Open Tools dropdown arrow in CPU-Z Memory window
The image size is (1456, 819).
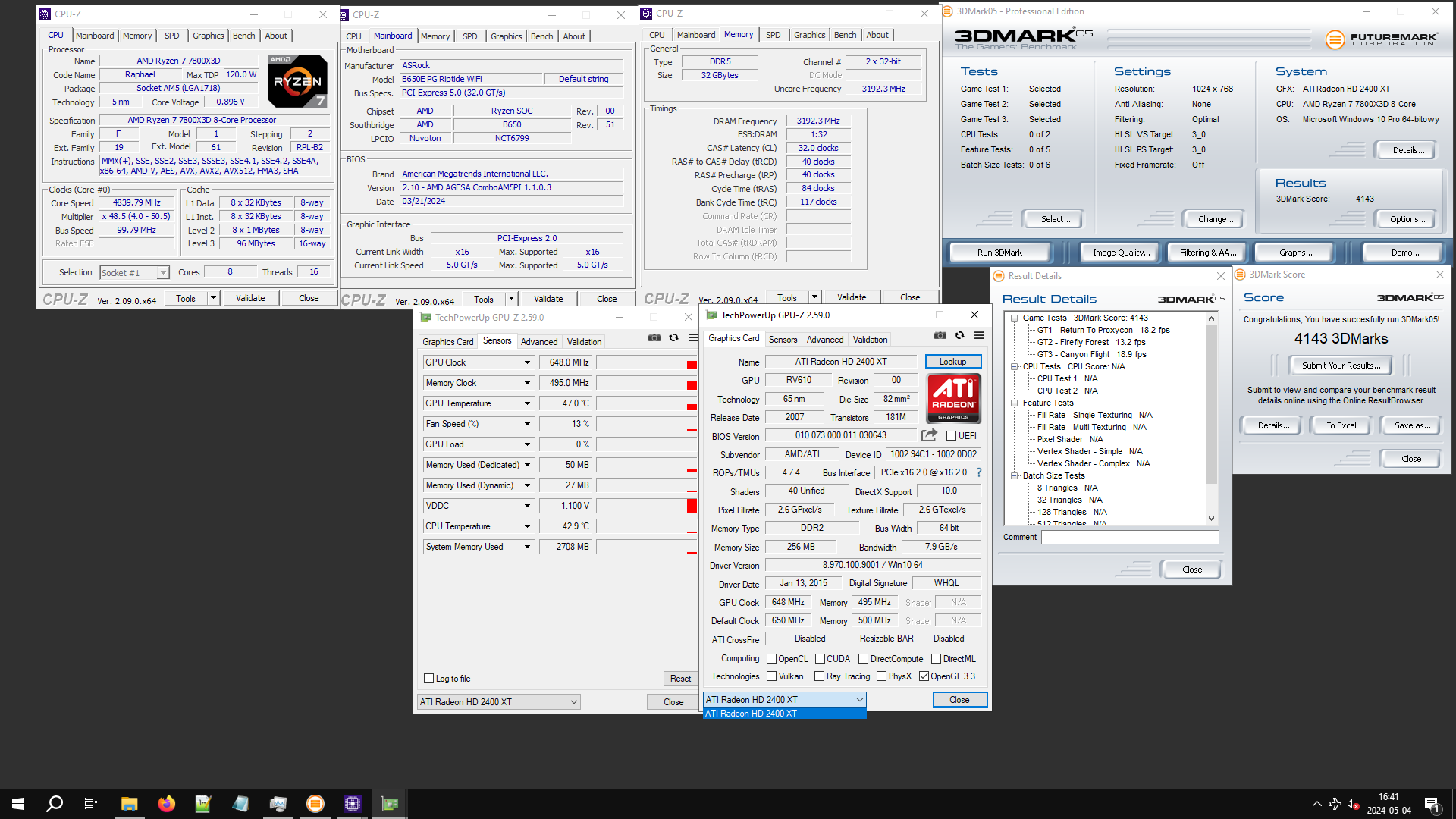click(x=814, y=297)
